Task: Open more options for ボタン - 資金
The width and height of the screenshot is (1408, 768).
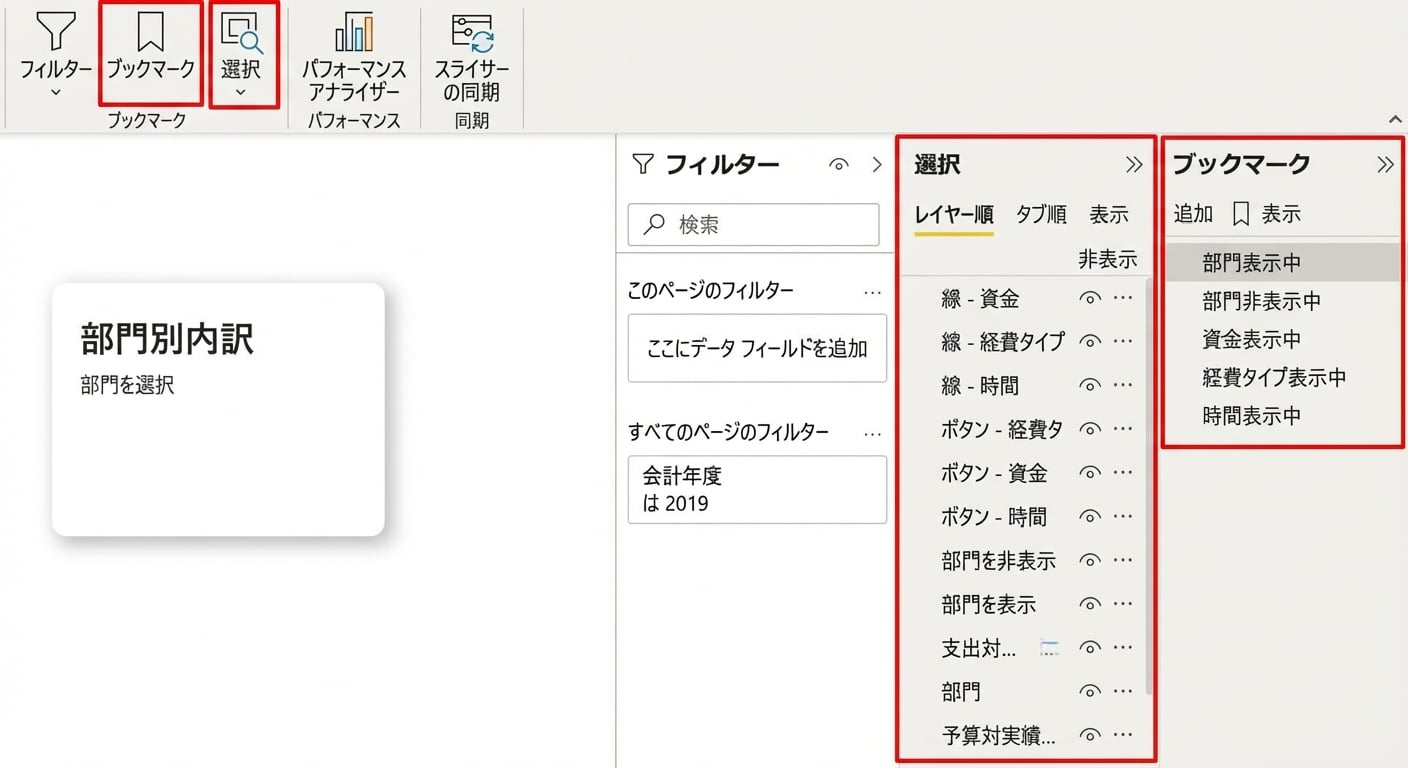Action: [x=1123, y=473]
